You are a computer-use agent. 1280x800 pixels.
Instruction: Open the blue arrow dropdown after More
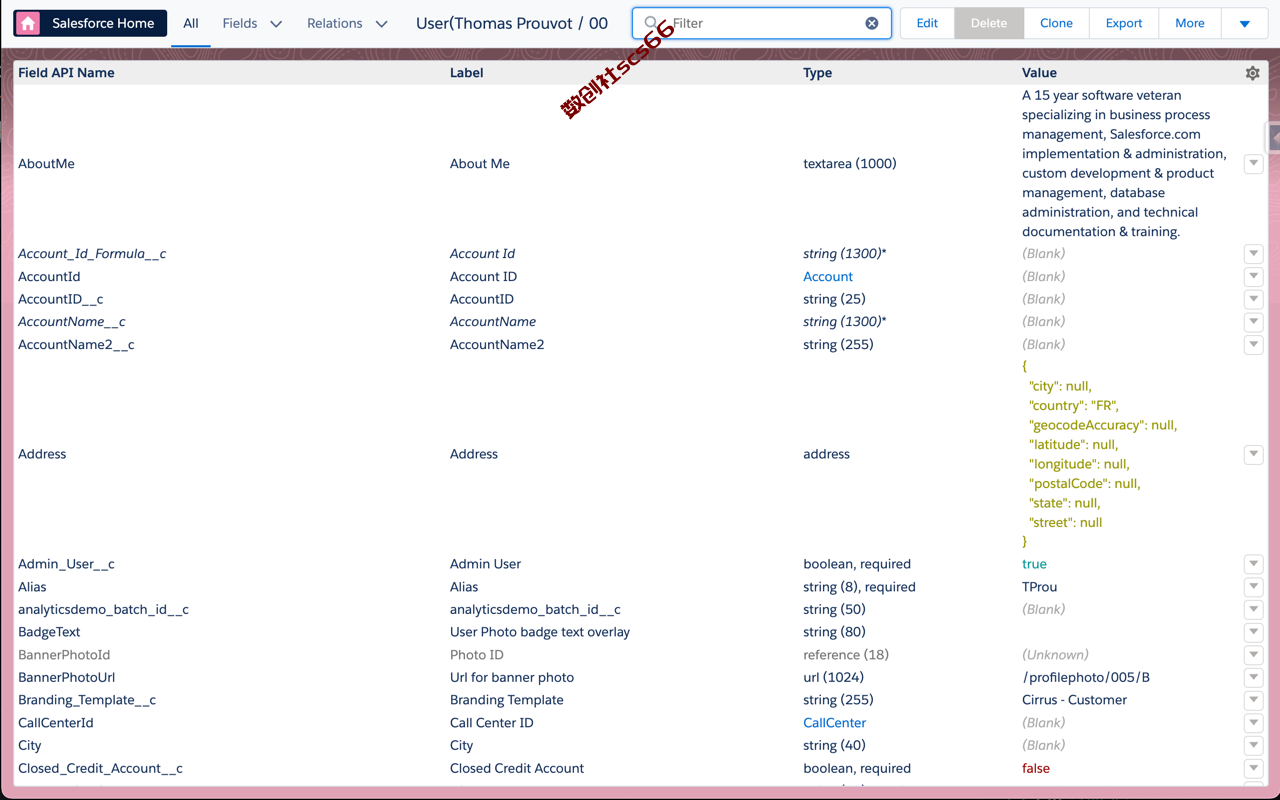coord(1244,23)
